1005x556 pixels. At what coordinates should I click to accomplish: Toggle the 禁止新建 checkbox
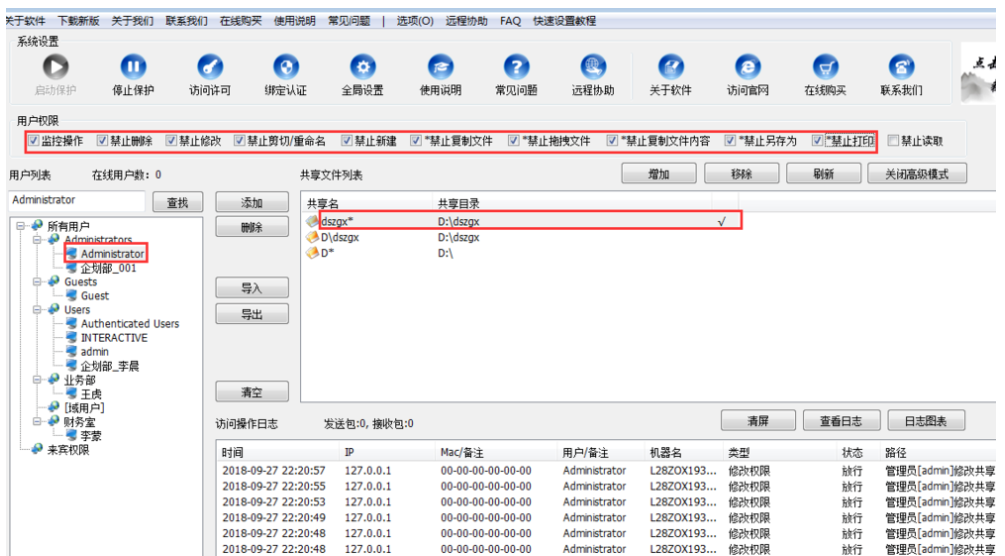tap(347, 140)
